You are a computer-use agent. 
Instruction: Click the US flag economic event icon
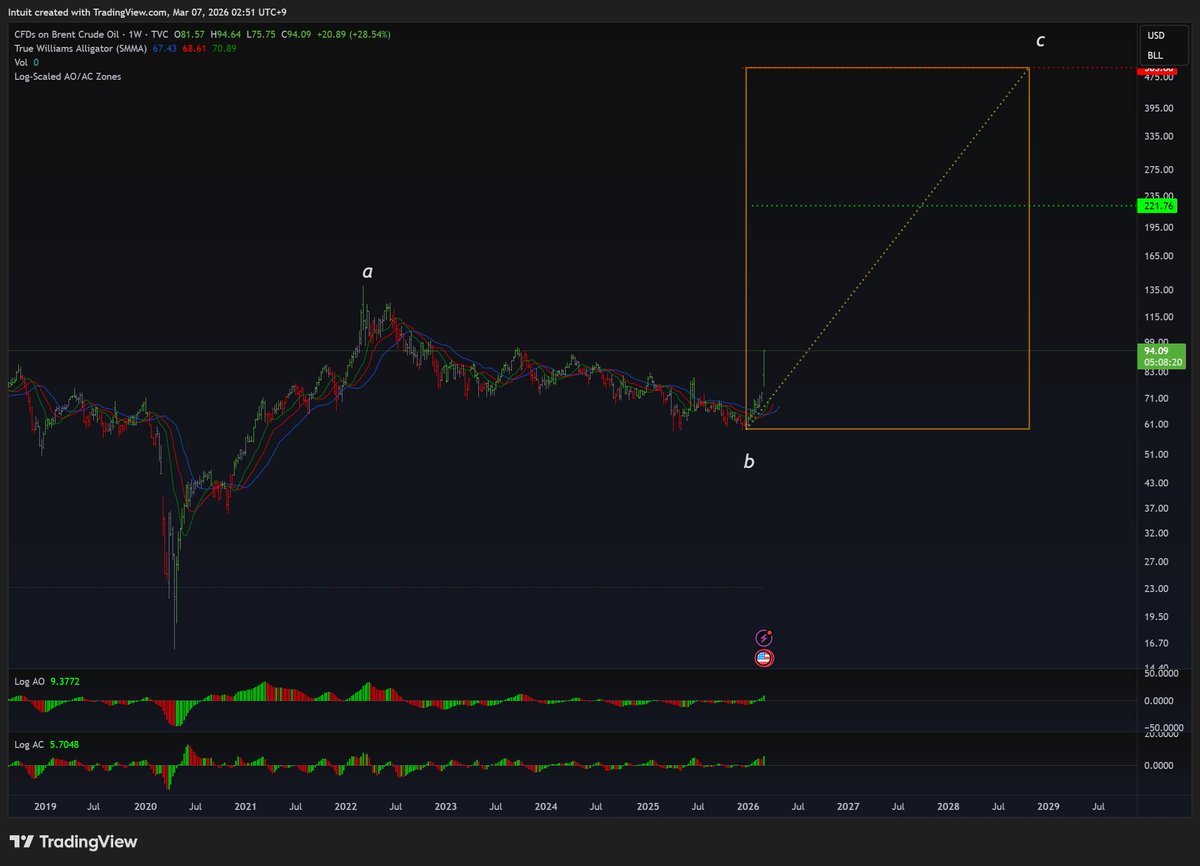[x=764, y=658]
